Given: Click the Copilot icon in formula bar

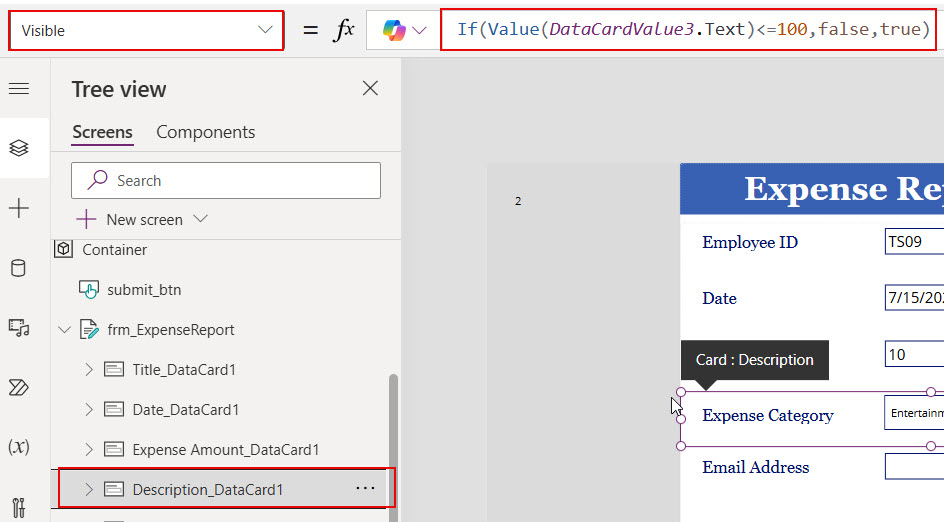Looking at the screenshot, I should click(394, 30).
